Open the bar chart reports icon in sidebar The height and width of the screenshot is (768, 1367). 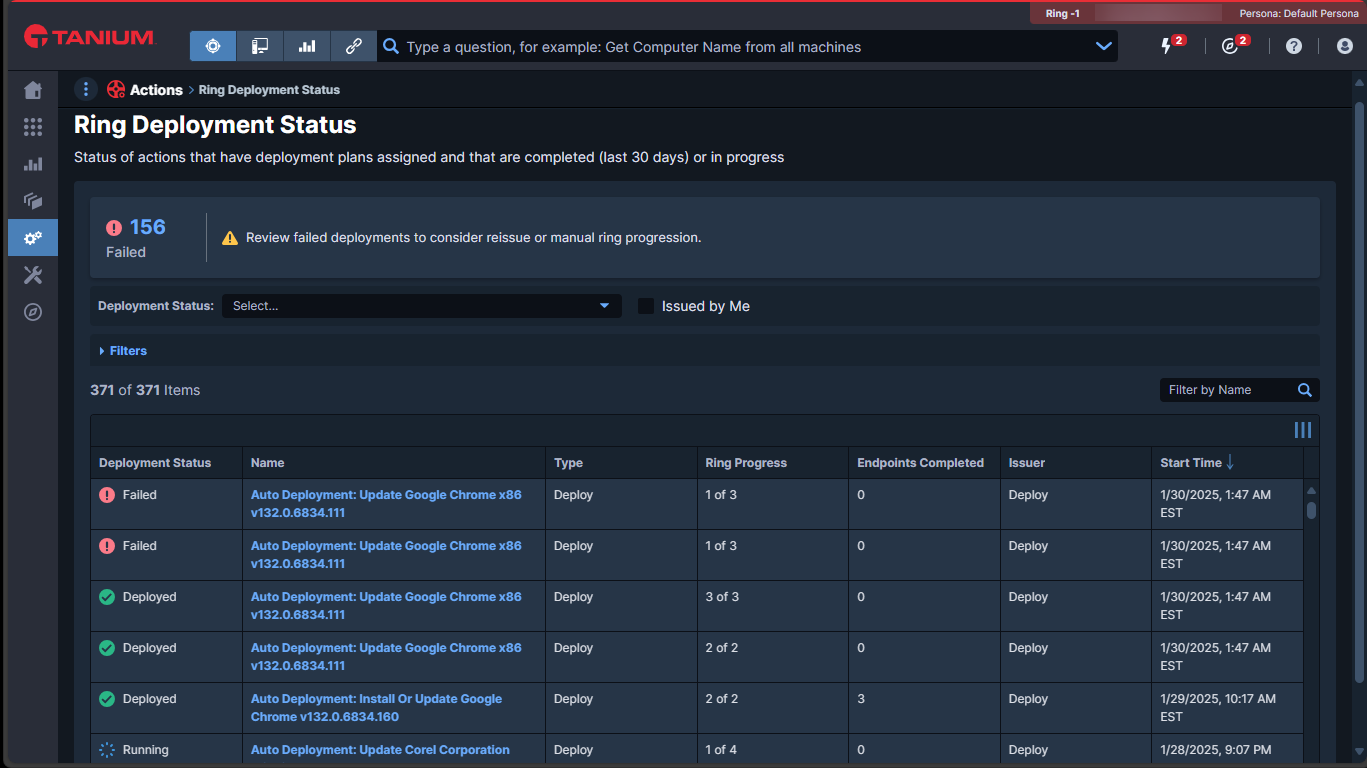click(x=33, y=164)
